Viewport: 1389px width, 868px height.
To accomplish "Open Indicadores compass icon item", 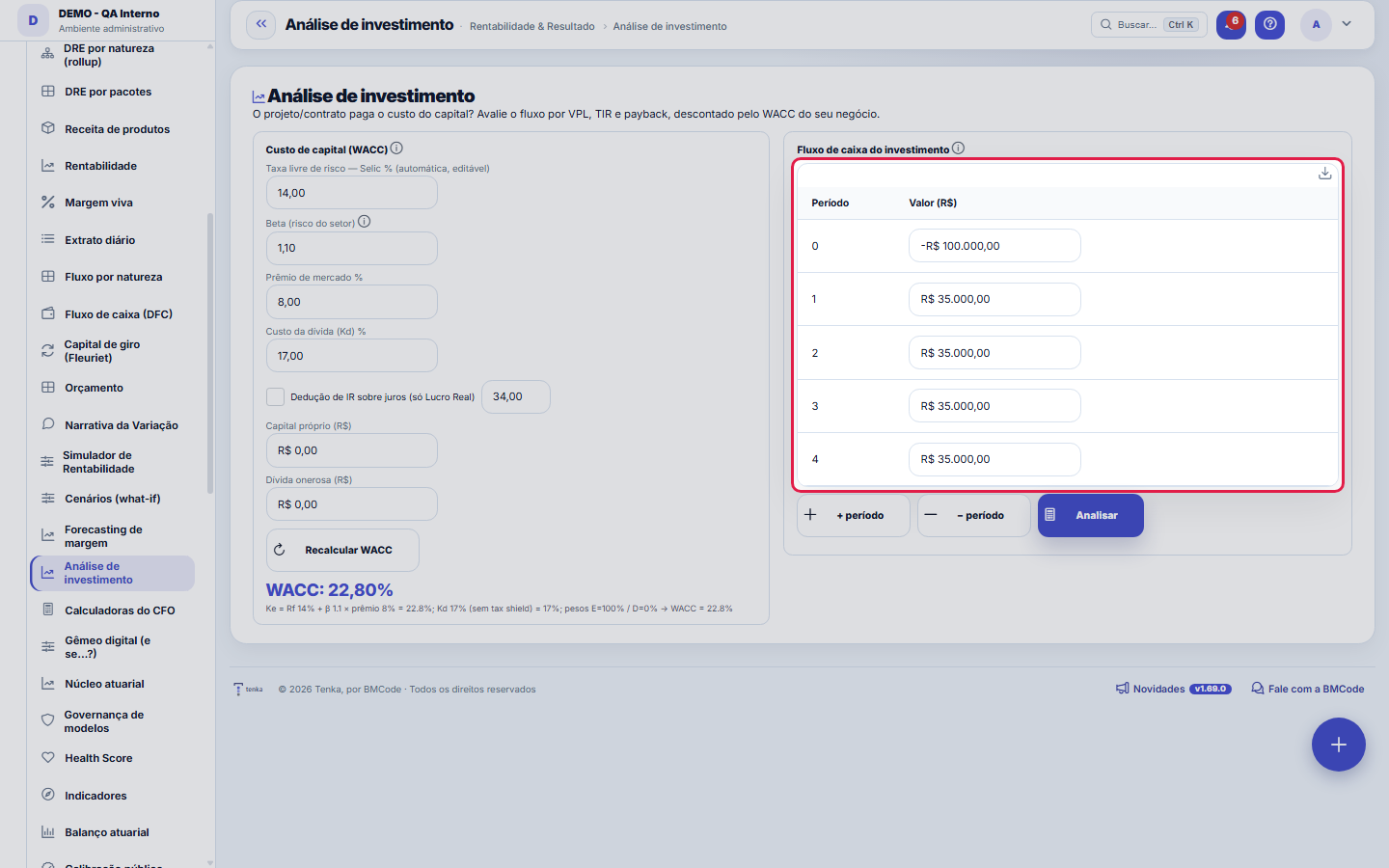I will tap(112, 796).
